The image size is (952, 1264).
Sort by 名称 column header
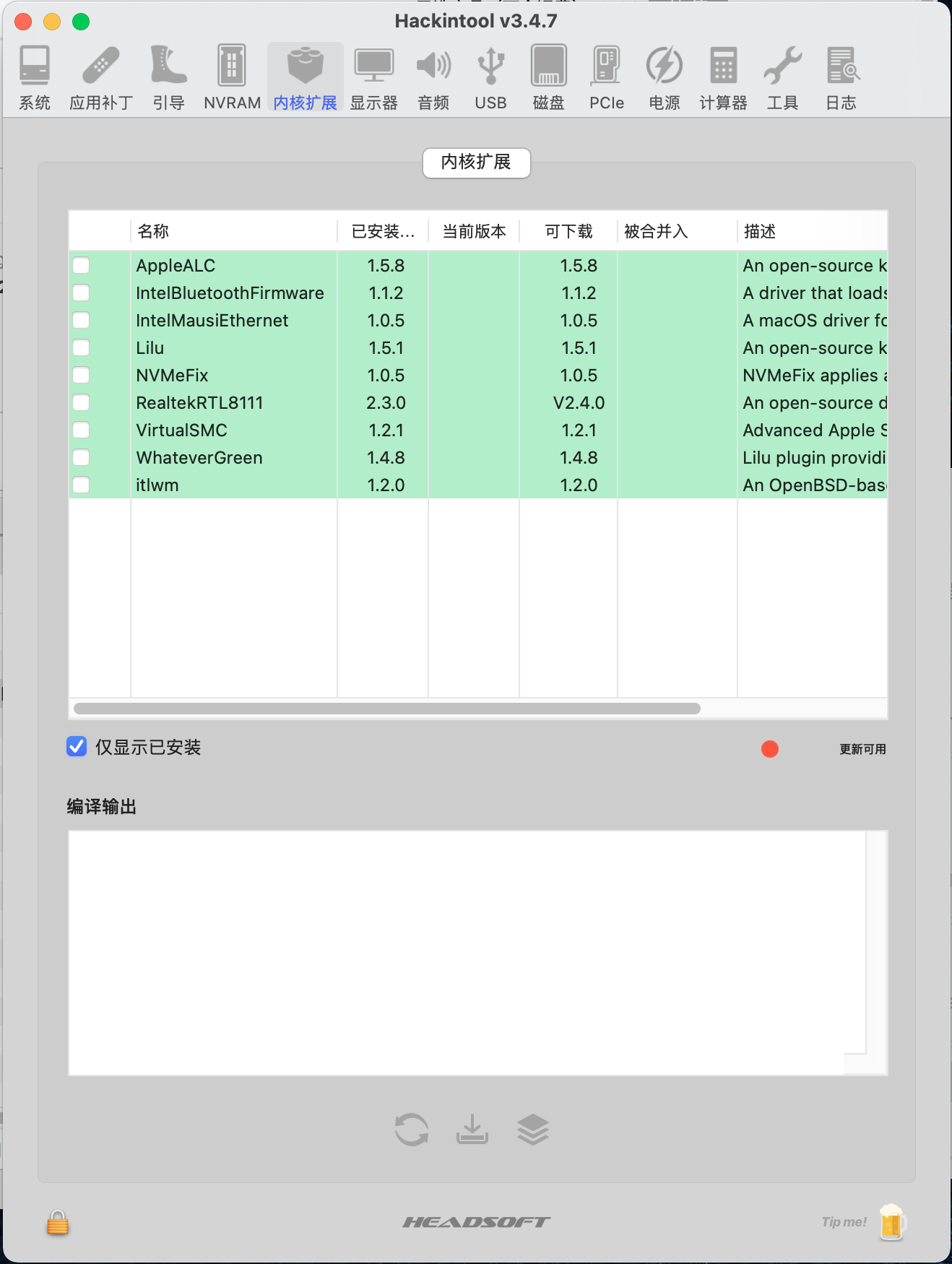click(x=233, y=231)
